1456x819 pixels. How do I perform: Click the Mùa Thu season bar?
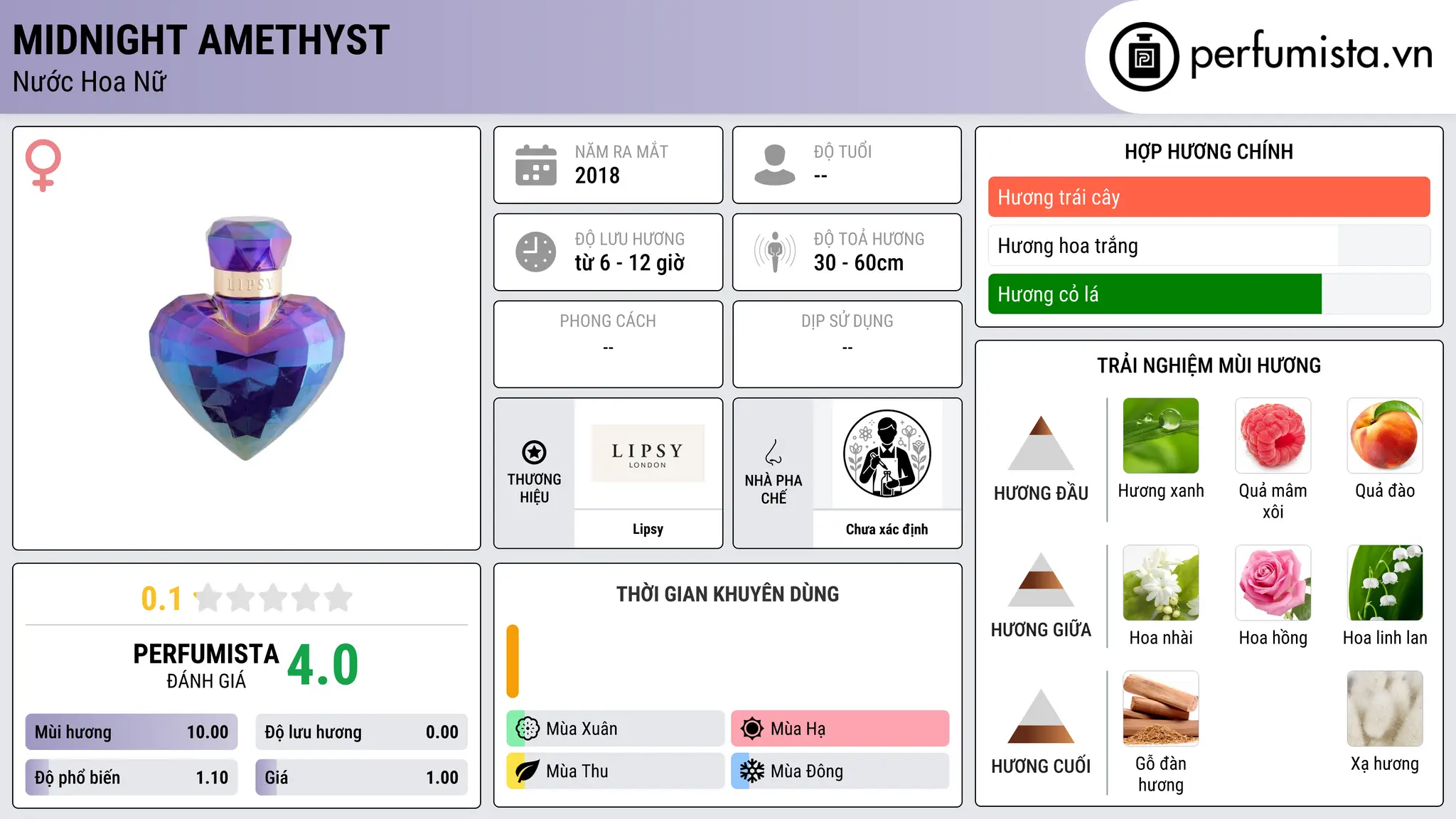[x=616, y=771]
